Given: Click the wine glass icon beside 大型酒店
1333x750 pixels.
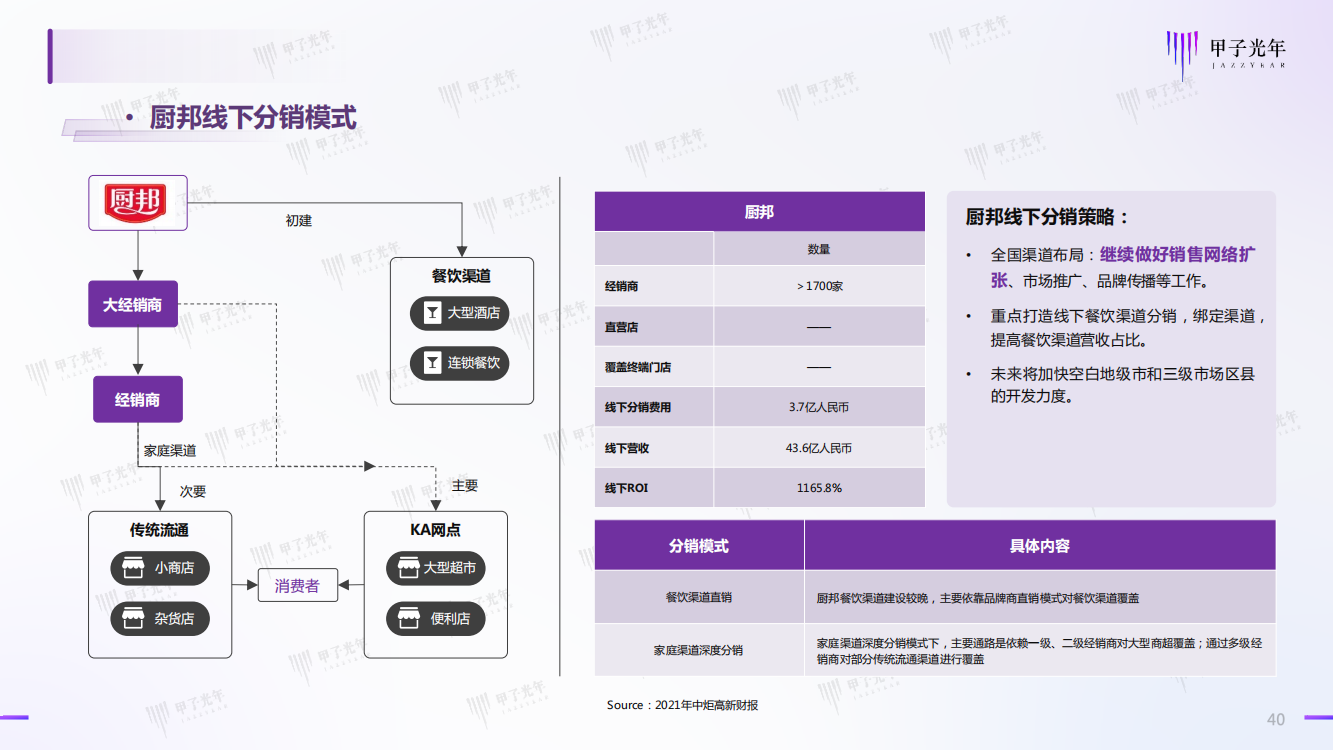Looking at the screenshot, I should (431, 313).
